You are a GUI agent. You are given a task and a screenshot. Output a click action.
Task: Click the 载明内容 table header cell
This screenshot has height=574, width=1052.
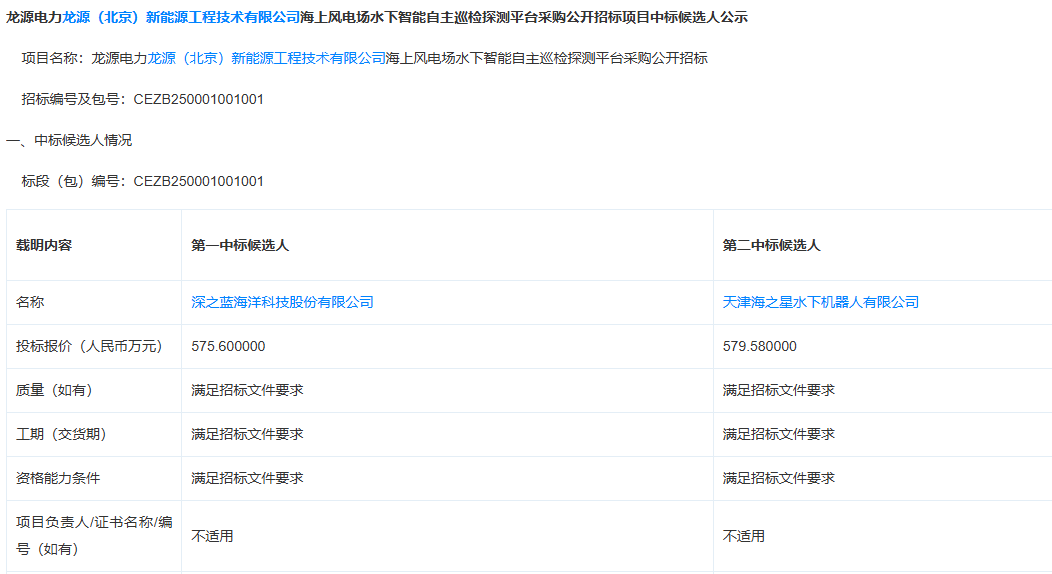click(44, 245)
